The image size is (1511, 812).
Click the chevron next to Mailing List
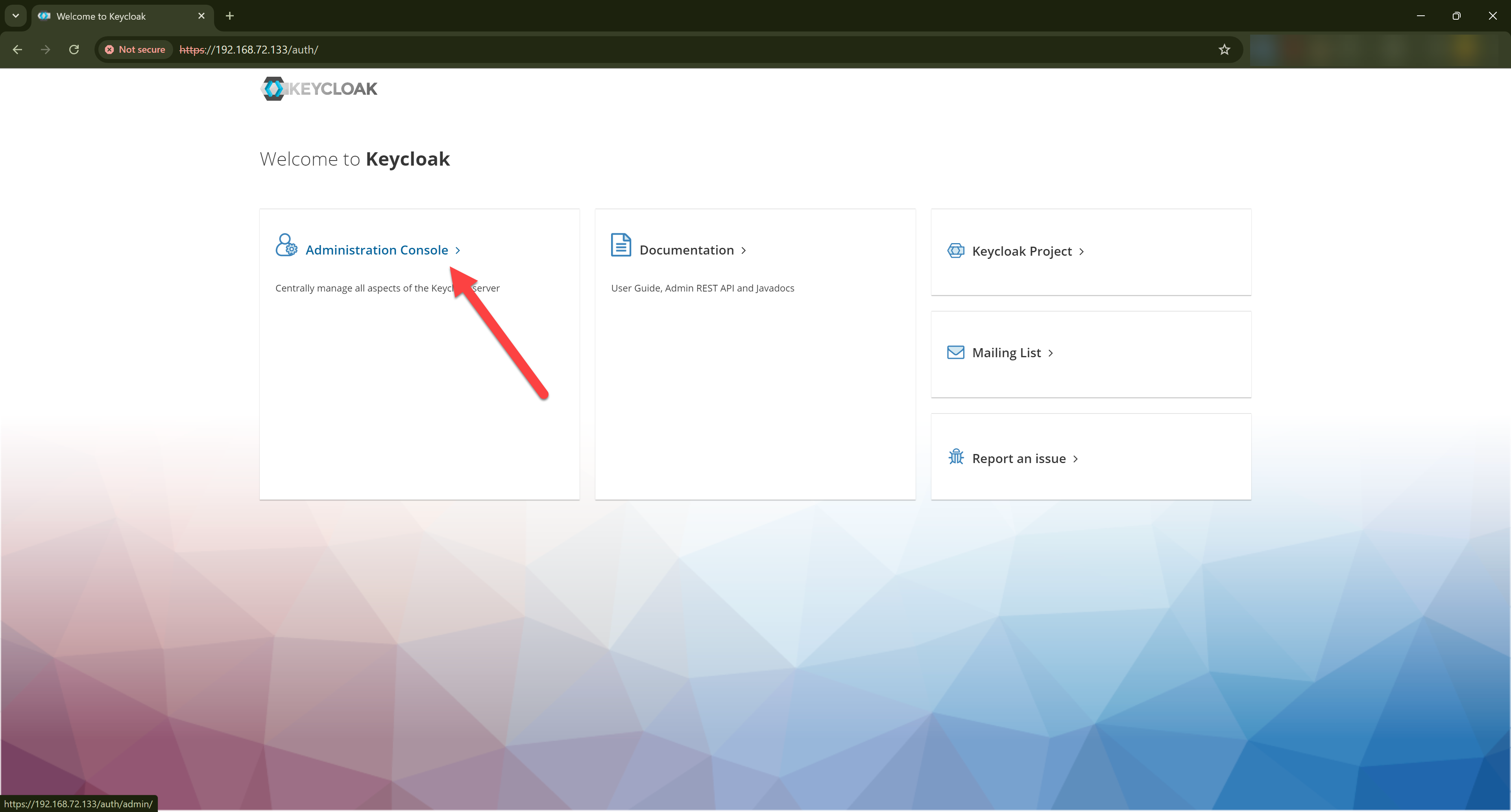[x=1051, y=353]
